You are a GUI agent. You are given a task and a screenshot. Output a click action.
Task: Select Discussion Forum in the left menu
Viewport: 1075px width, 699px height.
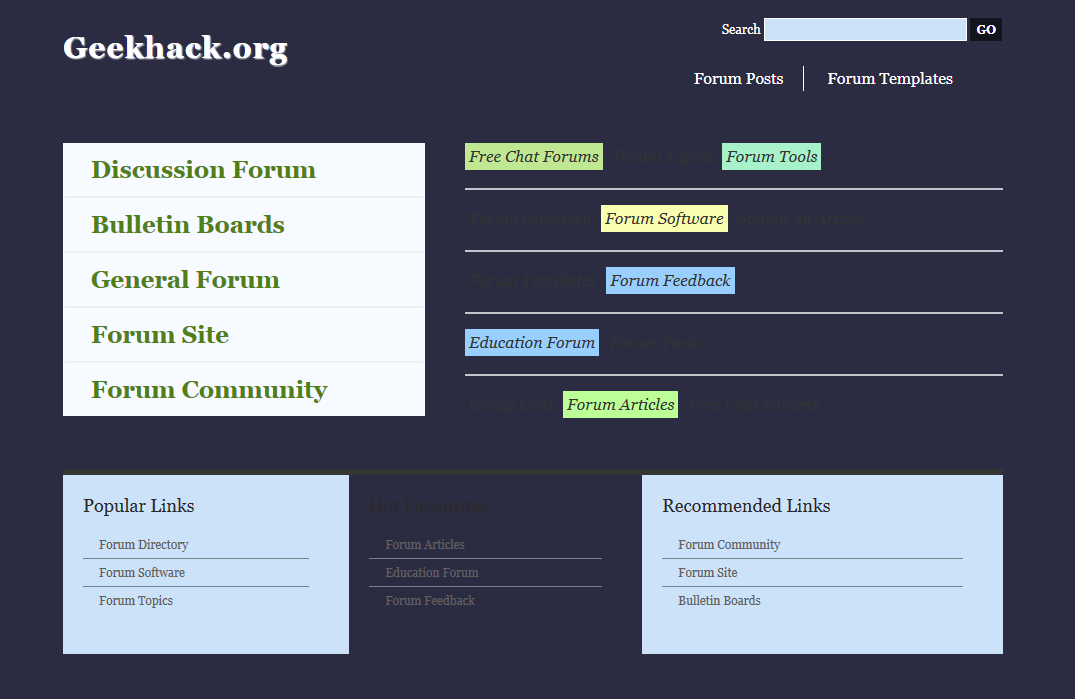click(x=203, y=170)
